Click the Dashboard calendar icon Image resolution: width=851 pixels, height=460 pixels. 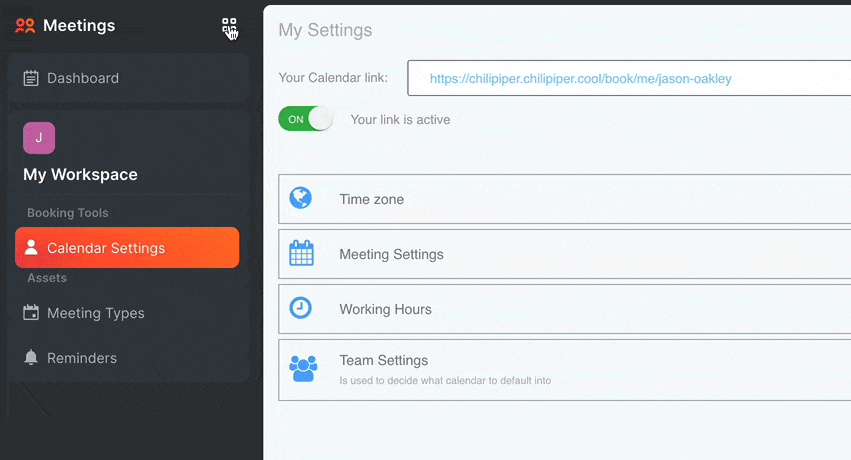tap(31, 78)
